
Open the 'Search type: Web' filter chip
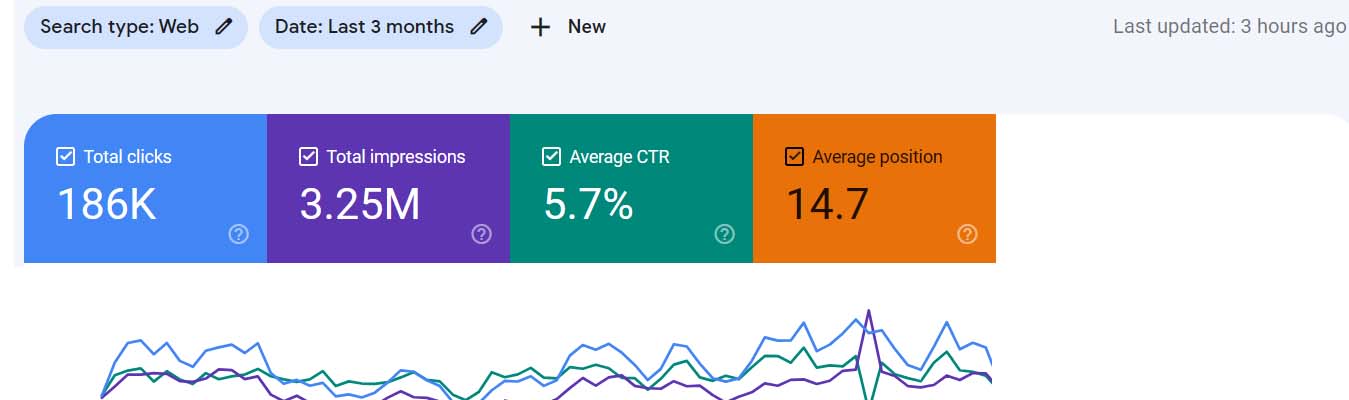pos(119,27)
